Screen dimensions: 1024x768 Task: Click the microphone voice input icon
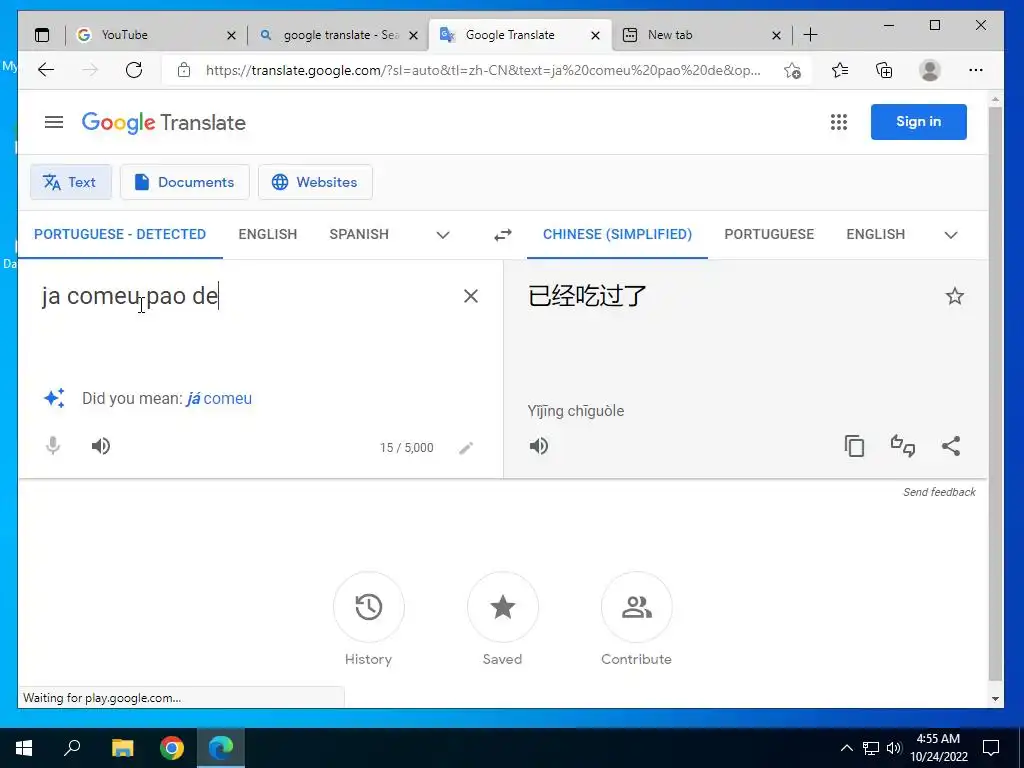click(53, 446)
